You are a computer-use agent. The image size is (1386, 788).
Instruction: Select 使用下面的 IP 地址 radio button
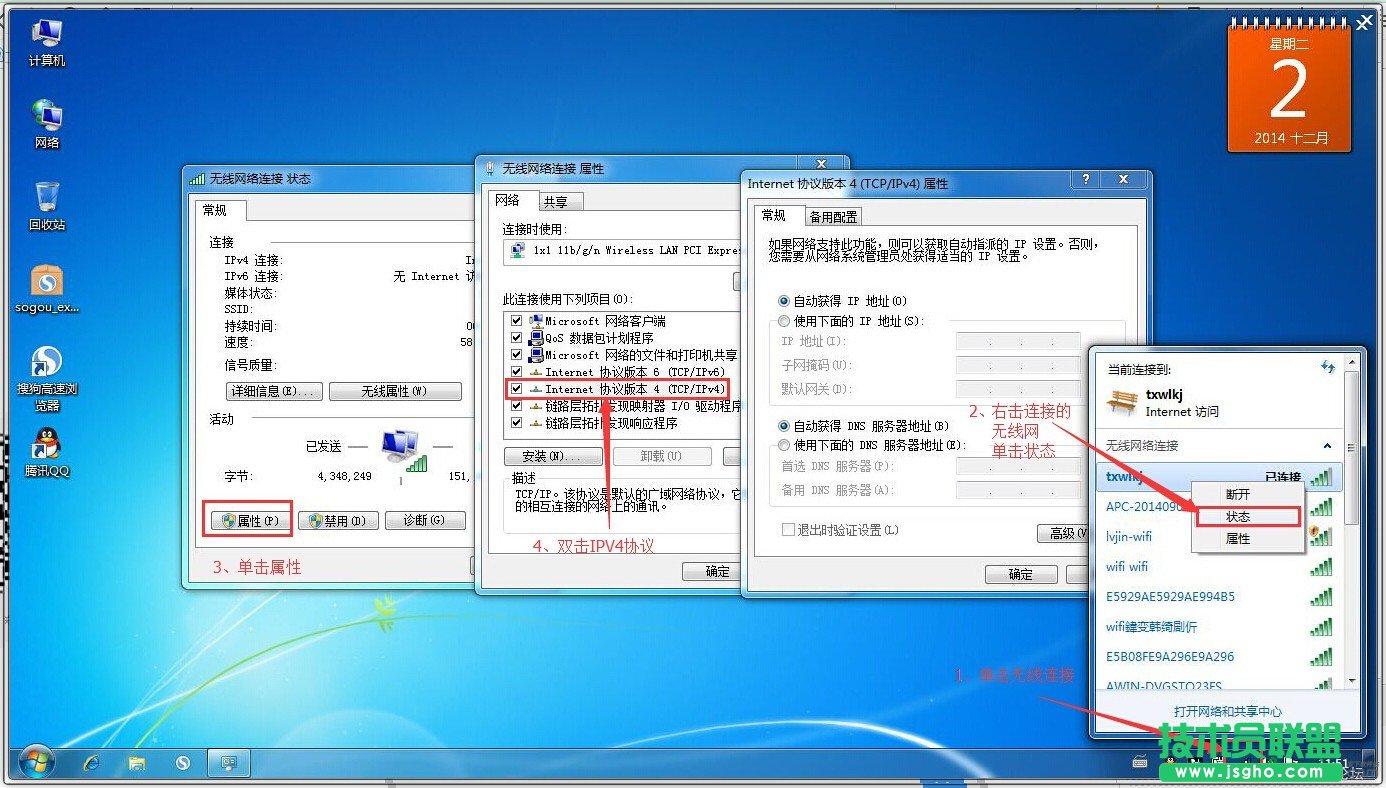782,320
